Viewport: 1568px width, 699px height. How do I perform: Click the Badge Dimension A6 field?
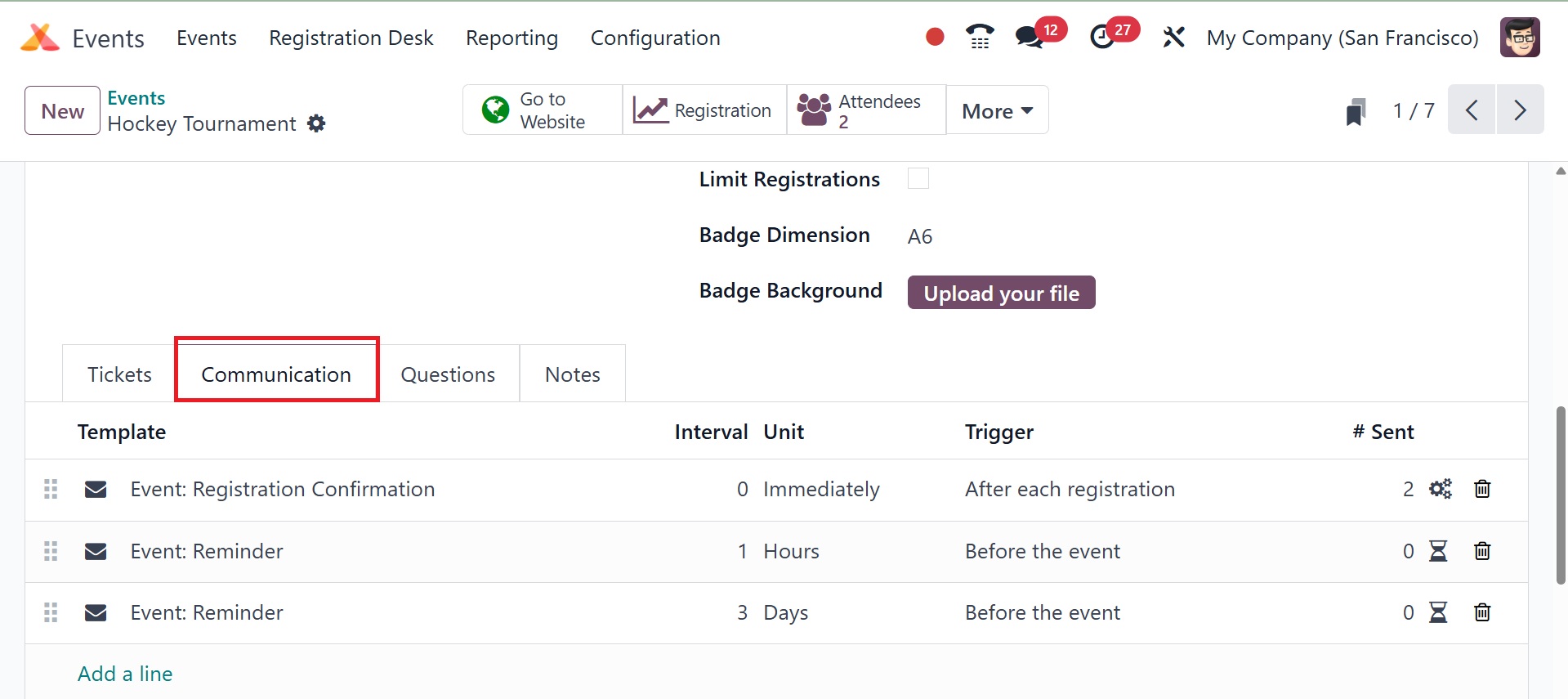pos(920,236)
